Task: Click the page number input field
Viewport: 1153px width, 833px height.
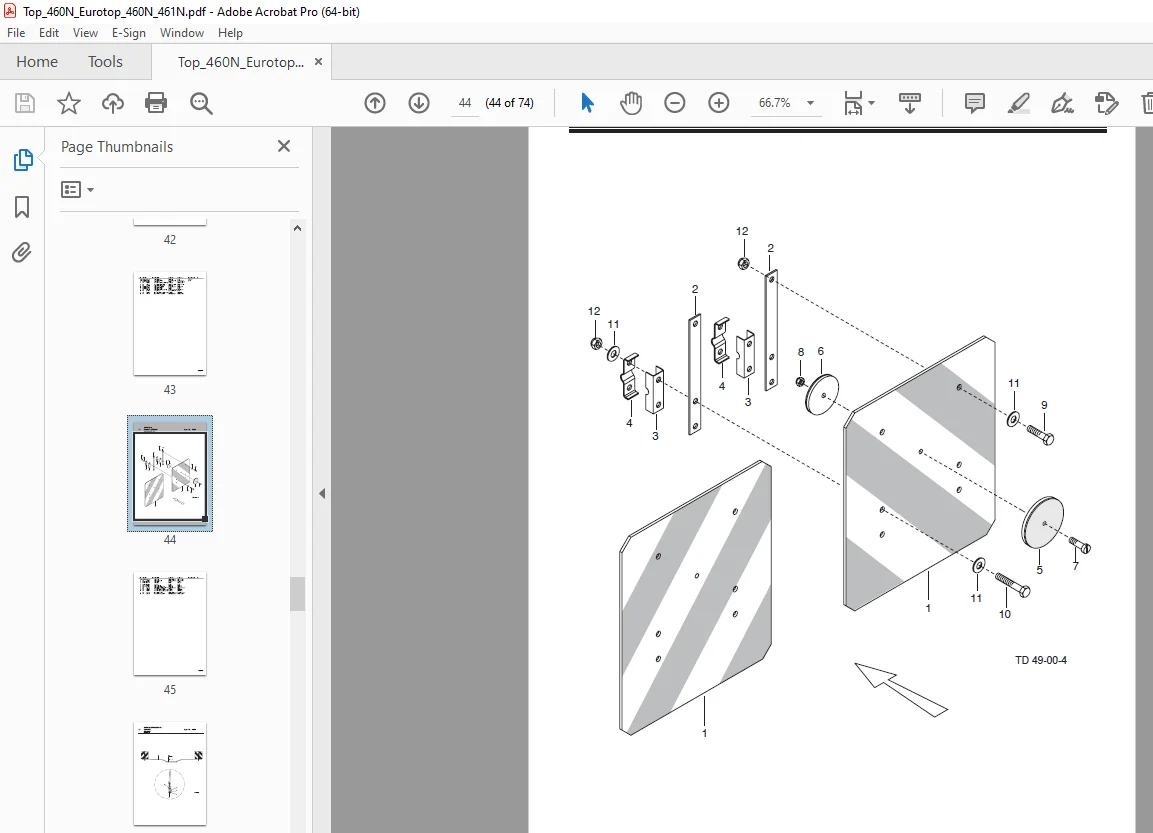Action: pyautogui.click(x=465, y=103)
